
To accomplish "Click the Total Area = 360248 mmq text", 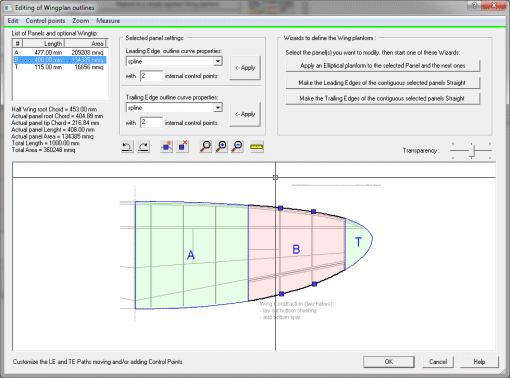I will point(43,150).
